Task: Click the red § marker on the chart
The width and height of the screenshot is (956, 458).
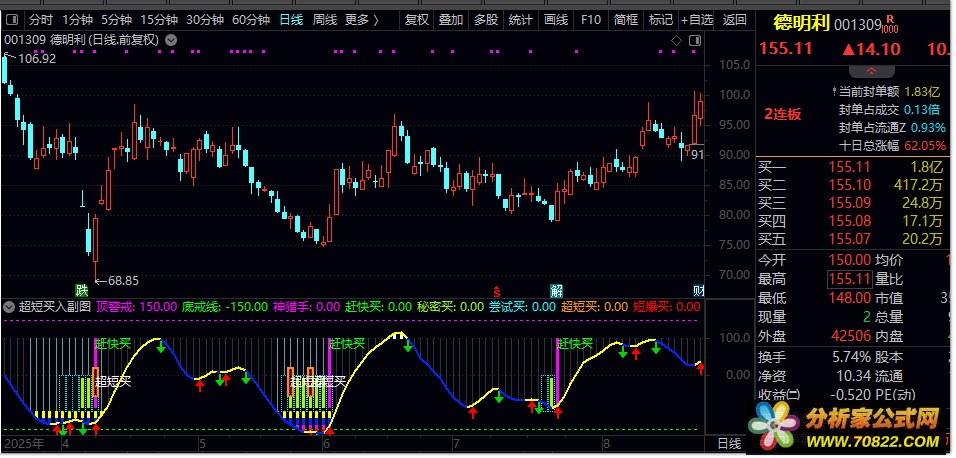Action: tap(495, 290)
